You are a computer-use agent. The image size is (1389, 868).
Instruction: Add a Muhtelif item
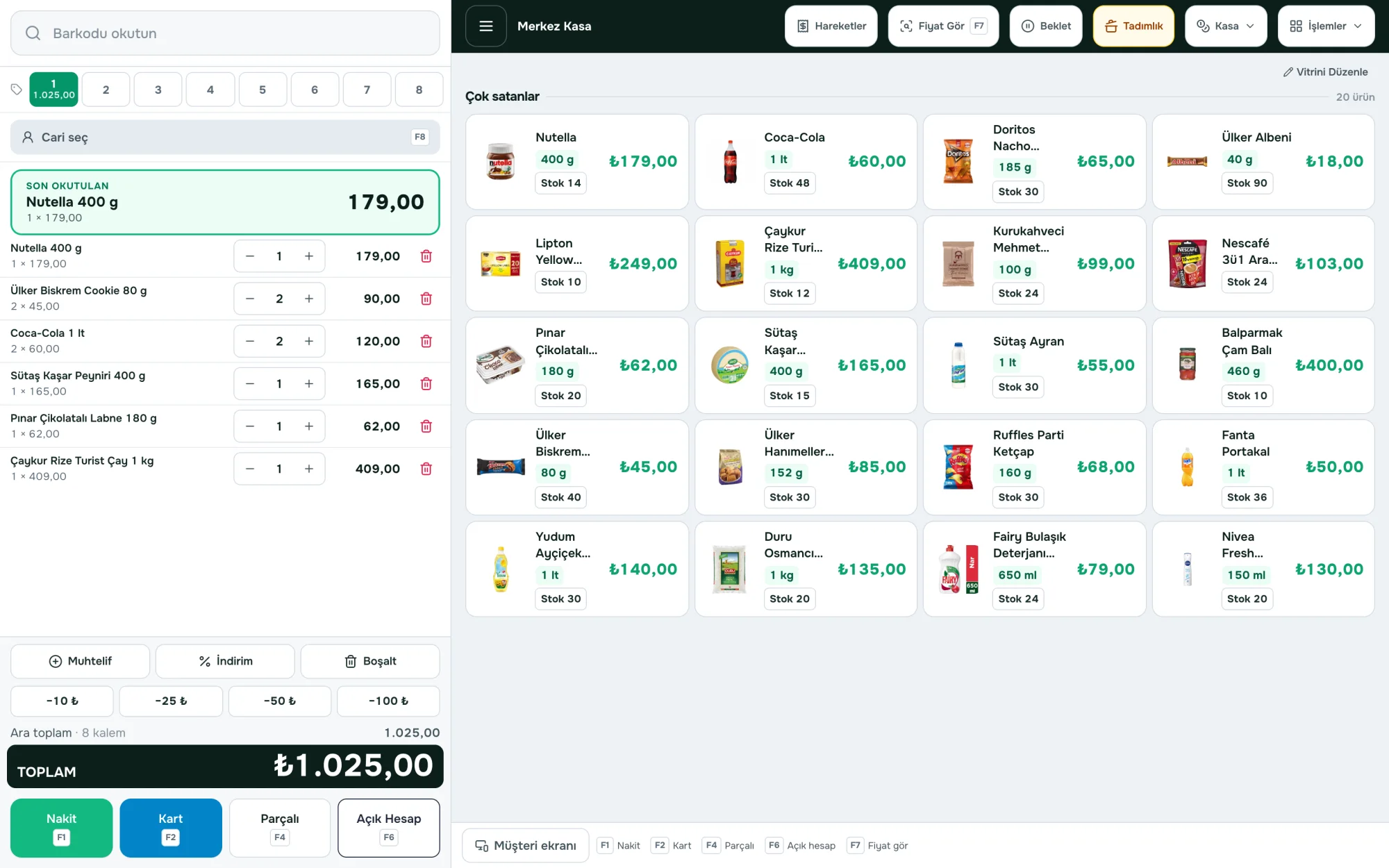pyautogui.click(x=80, y=661)
